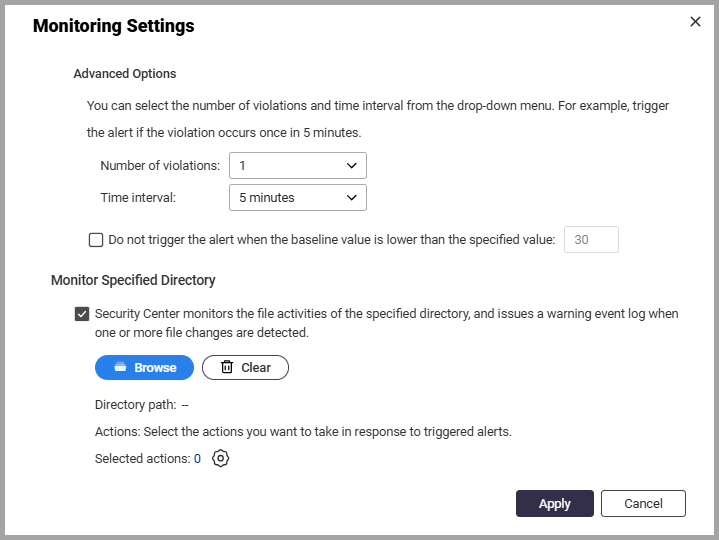Click the chevron arrow beside 5 minutes
This screenshot has height=540, width=719.
point(352,198)
